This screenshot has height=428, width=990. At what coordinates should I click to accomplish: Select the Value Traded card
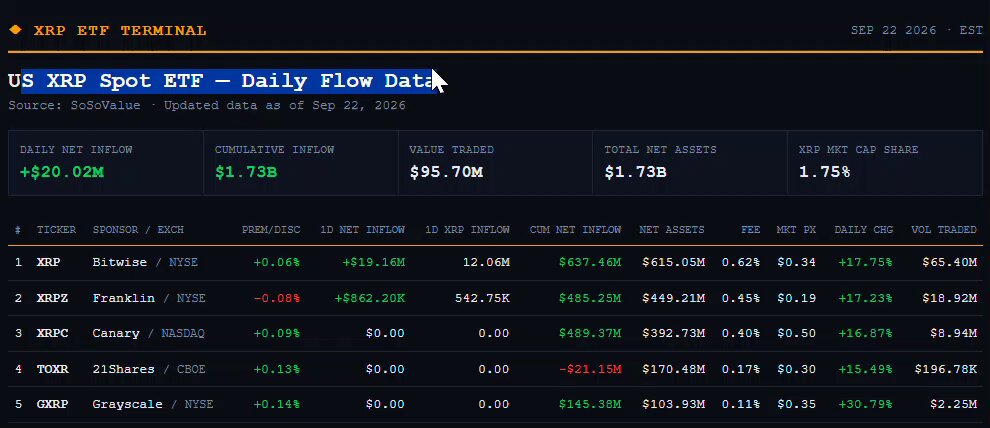(x=496, y=163)
